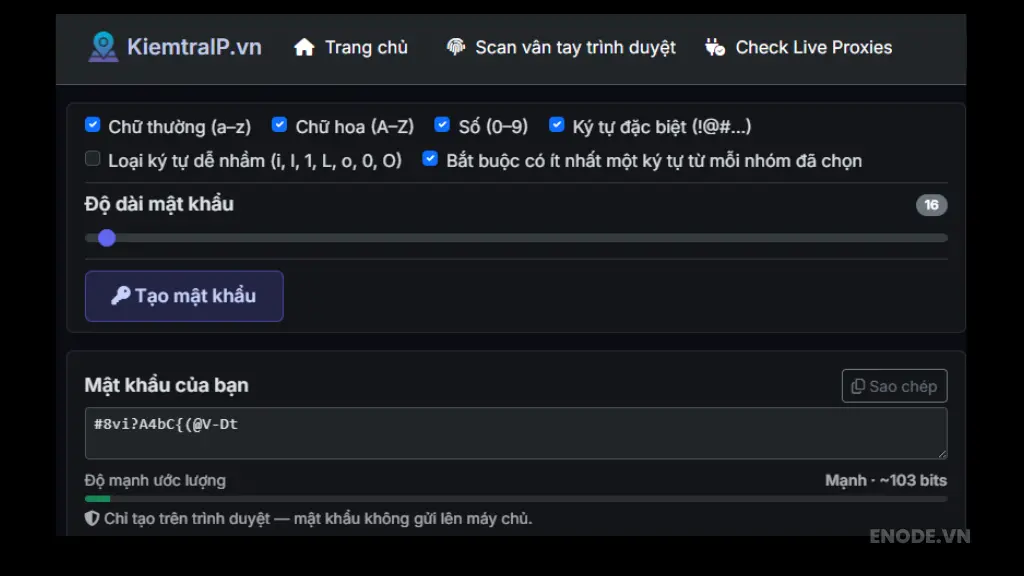Open the Check Live Proxies page
This screenshot has width=1024, height=576.
pos(813,47)
